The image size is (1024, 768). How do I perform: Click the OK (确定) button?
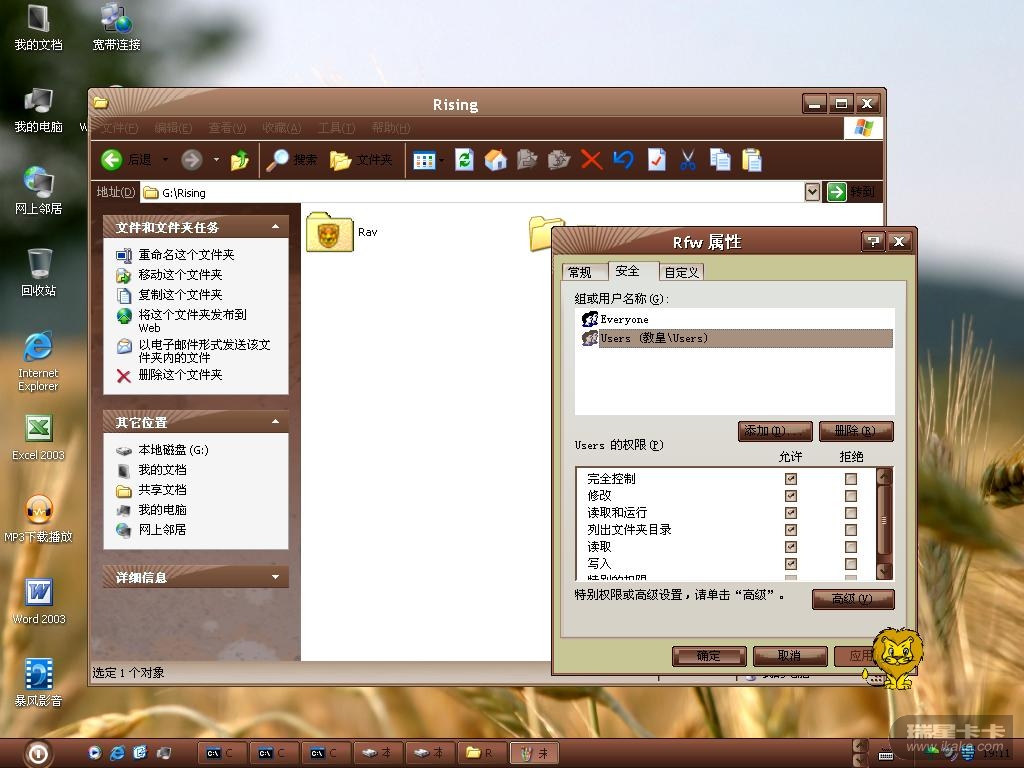(709, 656)
